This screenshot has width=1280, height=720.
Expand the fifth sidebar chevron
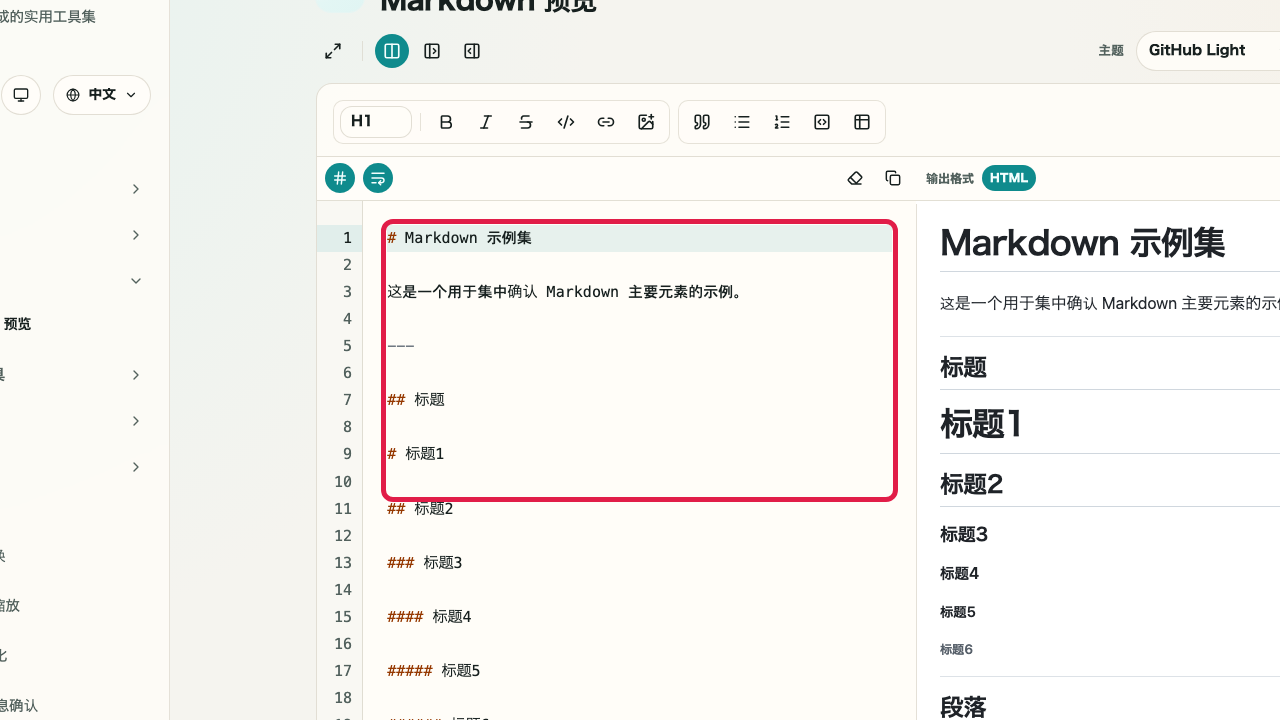[x=136, y=421]
